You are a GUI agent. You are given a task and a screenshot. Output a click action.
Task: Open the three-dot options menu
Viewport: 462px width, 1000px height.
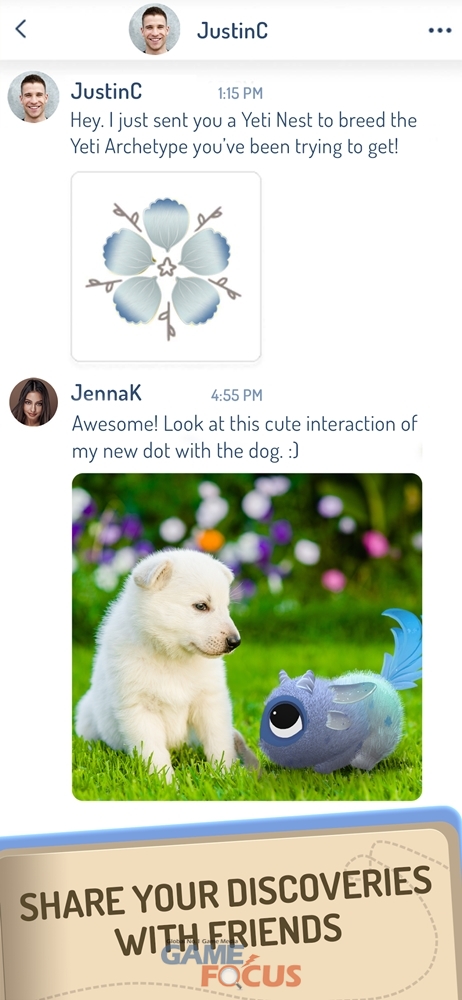(440, 30)
